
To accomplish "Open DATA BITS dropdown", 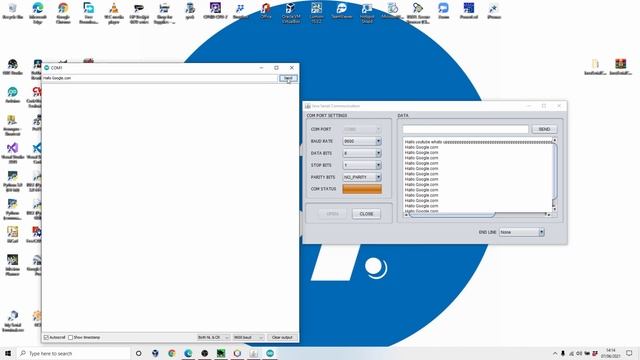I will point(362,153).
